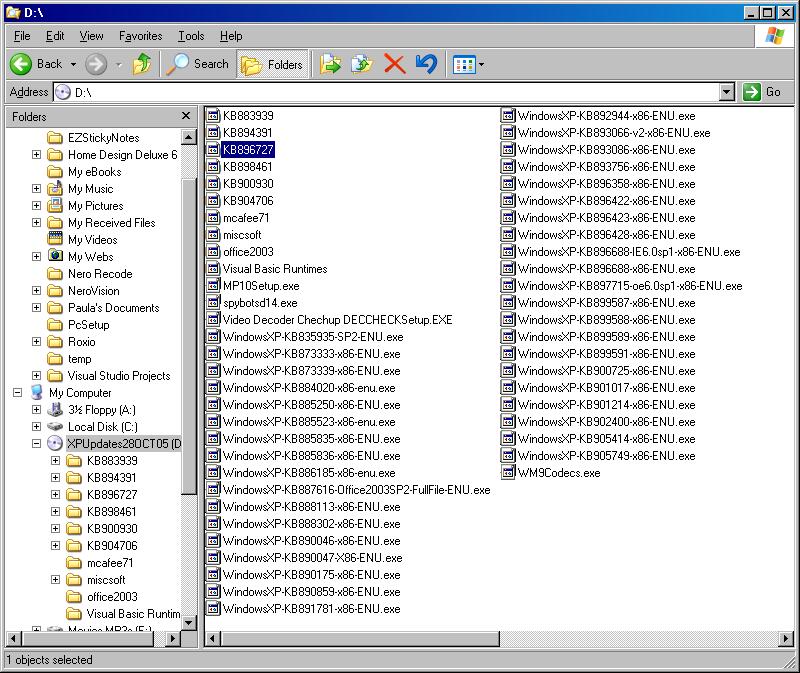Open the Edit menu
Screen dimensions: 800x673
[55, 36]
